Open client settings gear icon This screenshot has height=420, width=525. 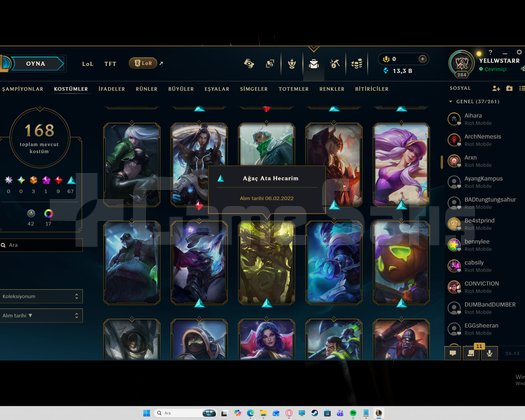point(519,52)
